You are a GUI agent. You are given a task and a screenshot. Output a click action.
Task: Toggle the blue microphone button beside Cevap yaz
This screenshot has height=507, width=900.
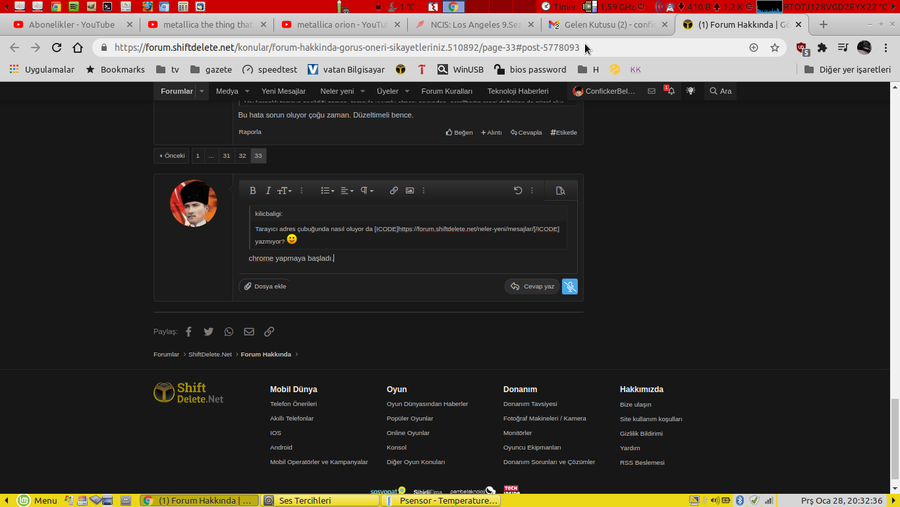pyautogui.click(x=569, y=286)
